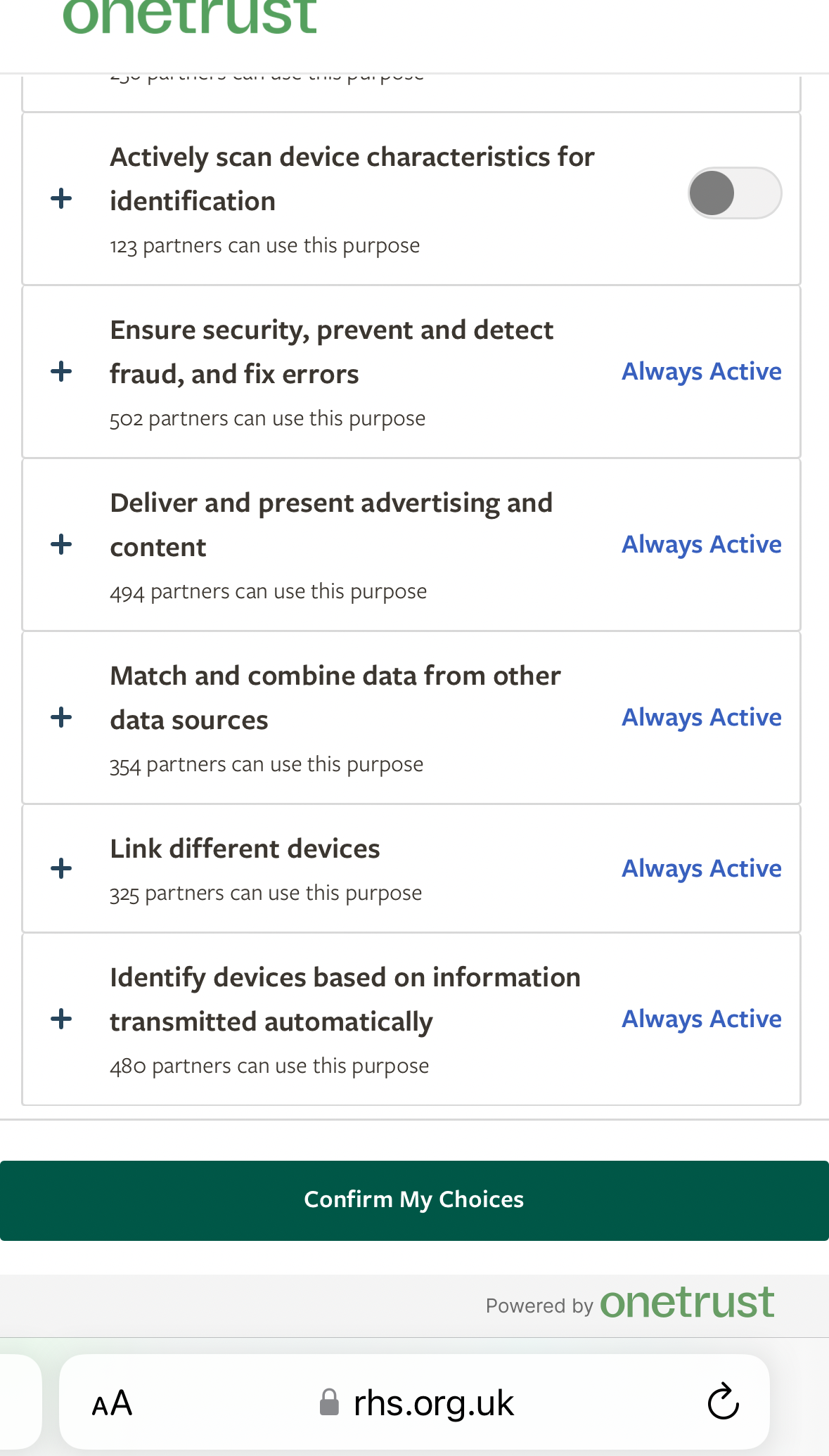The height and width of the screenshot is (1456, 829).
Task: Tap the rhs.org.uk address bar
Action: coord(433,1403)
